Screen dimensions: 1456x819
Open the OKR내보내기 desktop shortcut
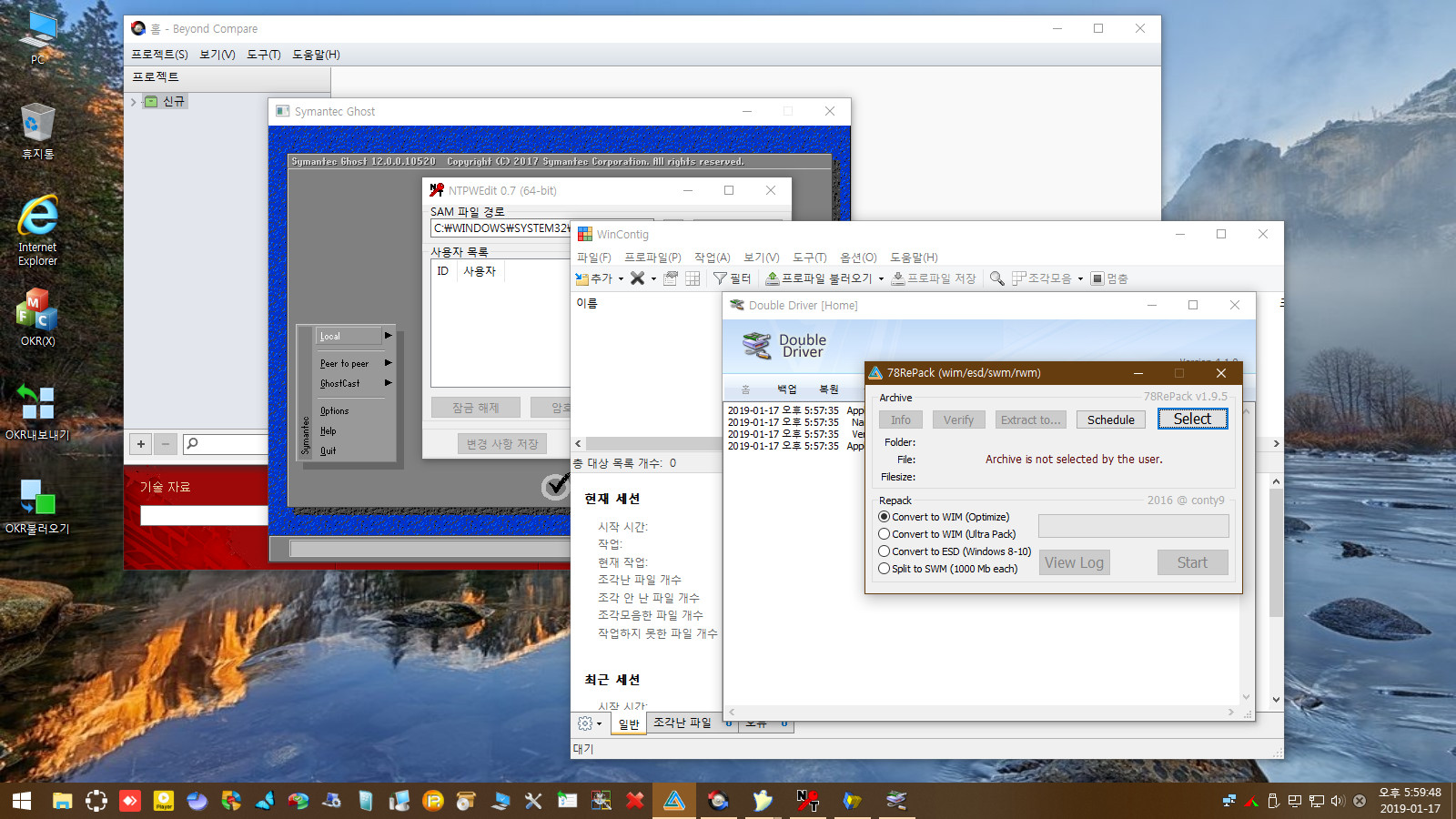pyautogui.click(x=37, y=411)
